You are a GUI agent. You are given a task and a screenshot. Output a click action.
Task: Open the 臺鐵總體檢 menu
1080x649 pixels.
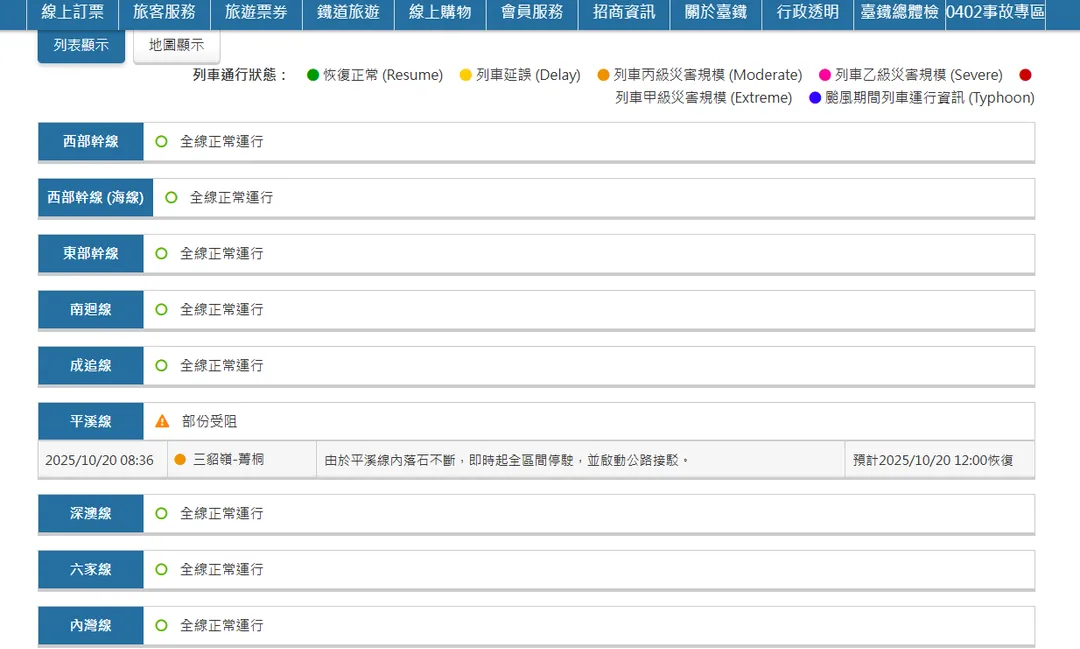900,12
